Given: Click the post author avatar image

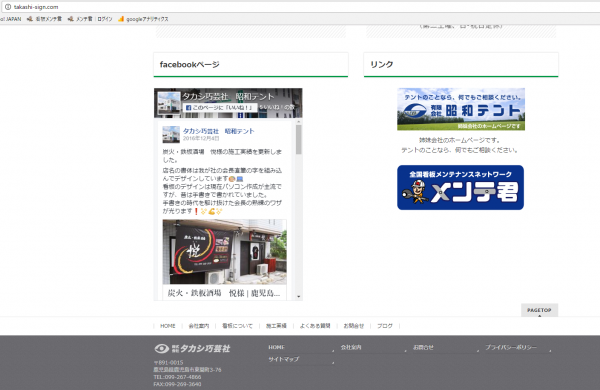Looking at the screenshot, I should 171,134.
